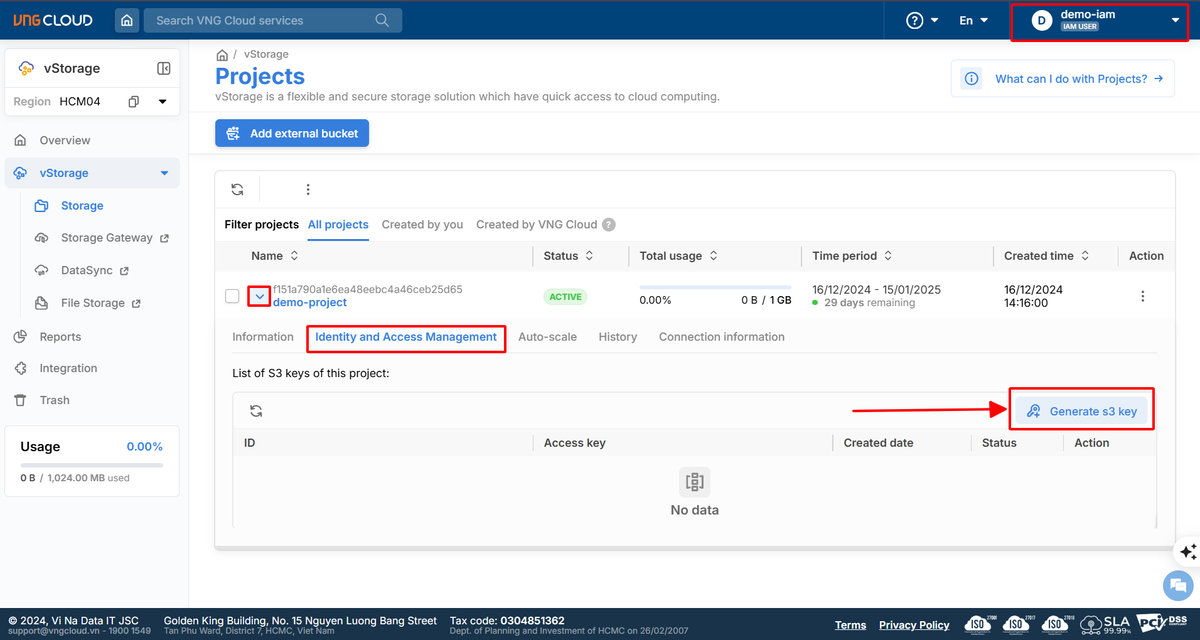Click the Generate s3 key button
The height and width of the screenshot is (640, 1200).
(x=1082, y=411)
